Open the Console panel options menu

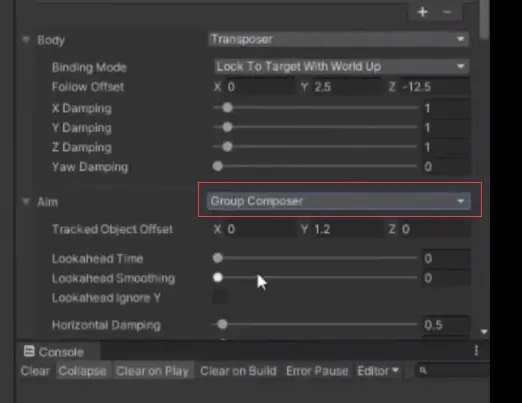pos(476,351)
